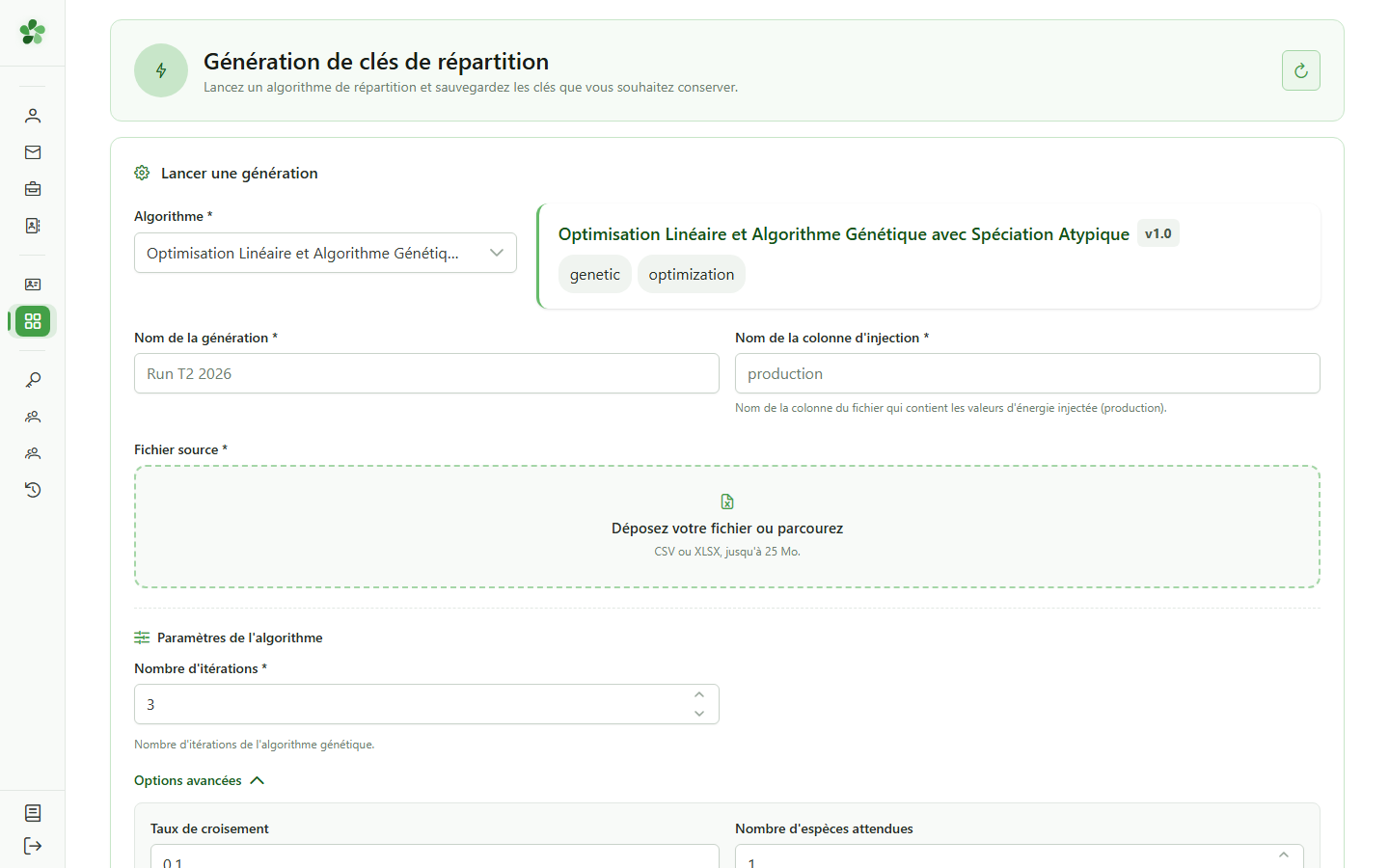Viewport: 1389px width, 868px height.
Task: Select the active green grid sidebar icon
Action: 33,321
